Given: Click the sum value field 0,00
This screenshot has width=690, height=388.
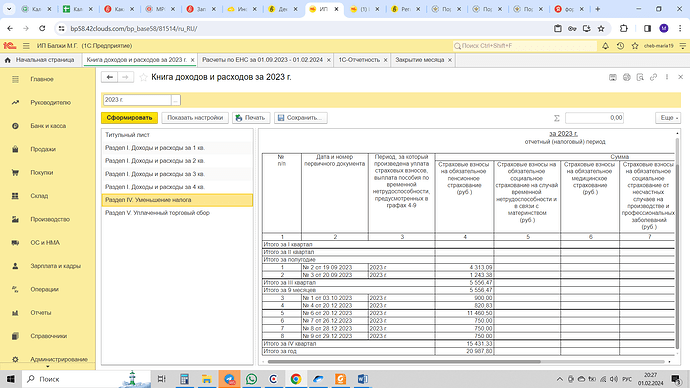Looking at the screenshot, I should coord(594,118).
